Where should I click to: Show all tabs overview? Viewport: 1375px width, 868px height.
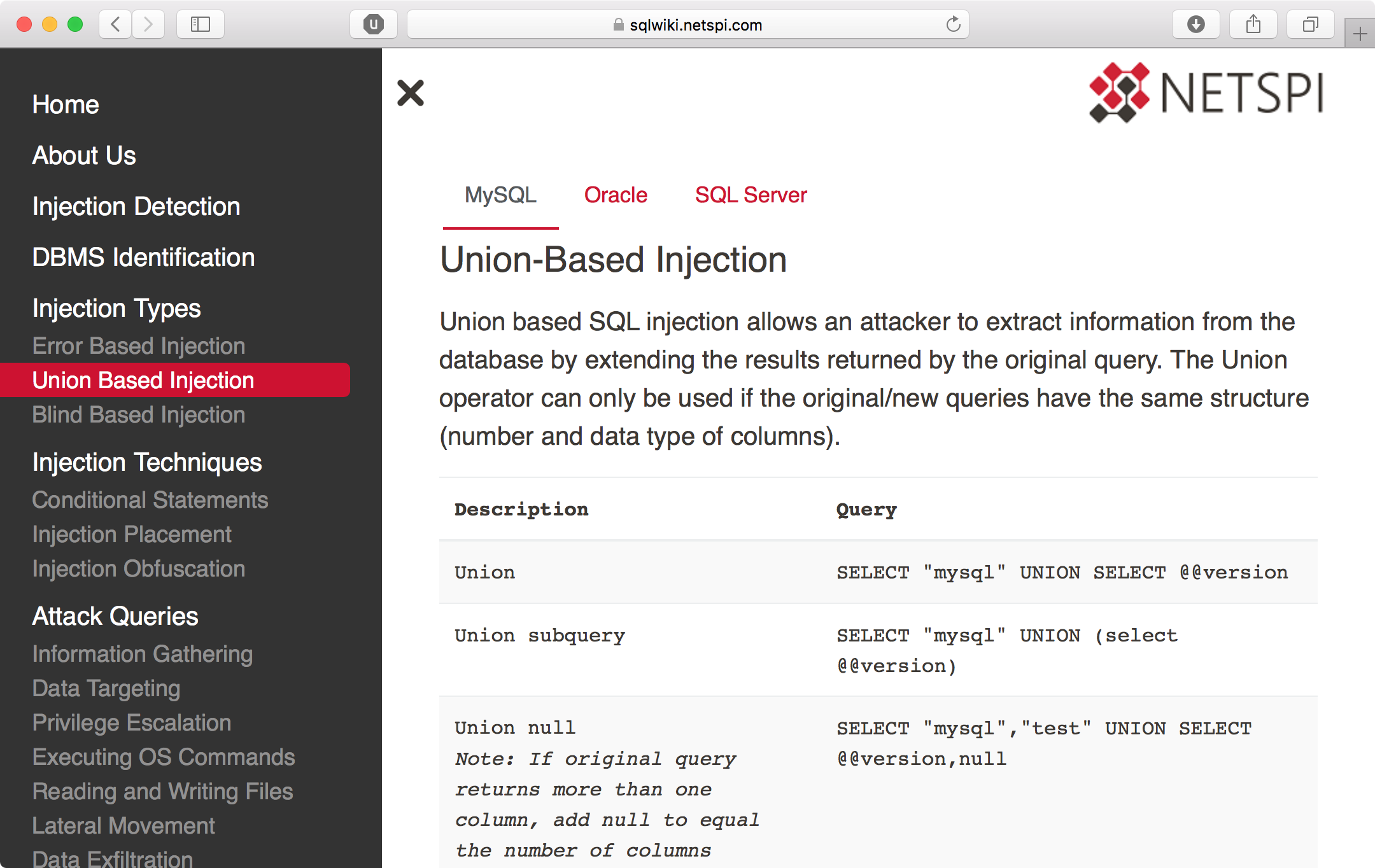1311,25
